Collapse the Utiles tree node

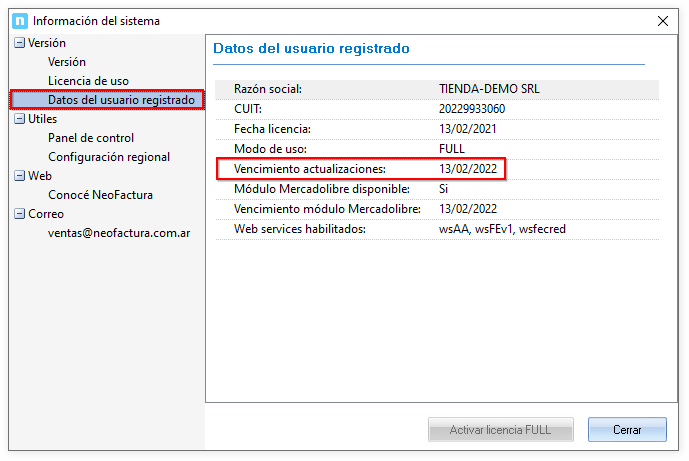coord(20,119)
